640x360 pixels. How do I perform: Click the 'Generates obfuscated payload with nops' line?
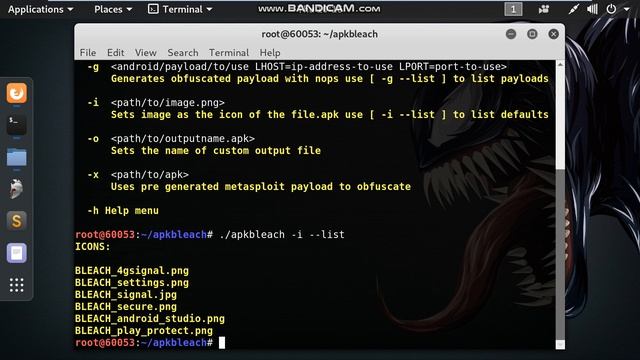(330, 78)
